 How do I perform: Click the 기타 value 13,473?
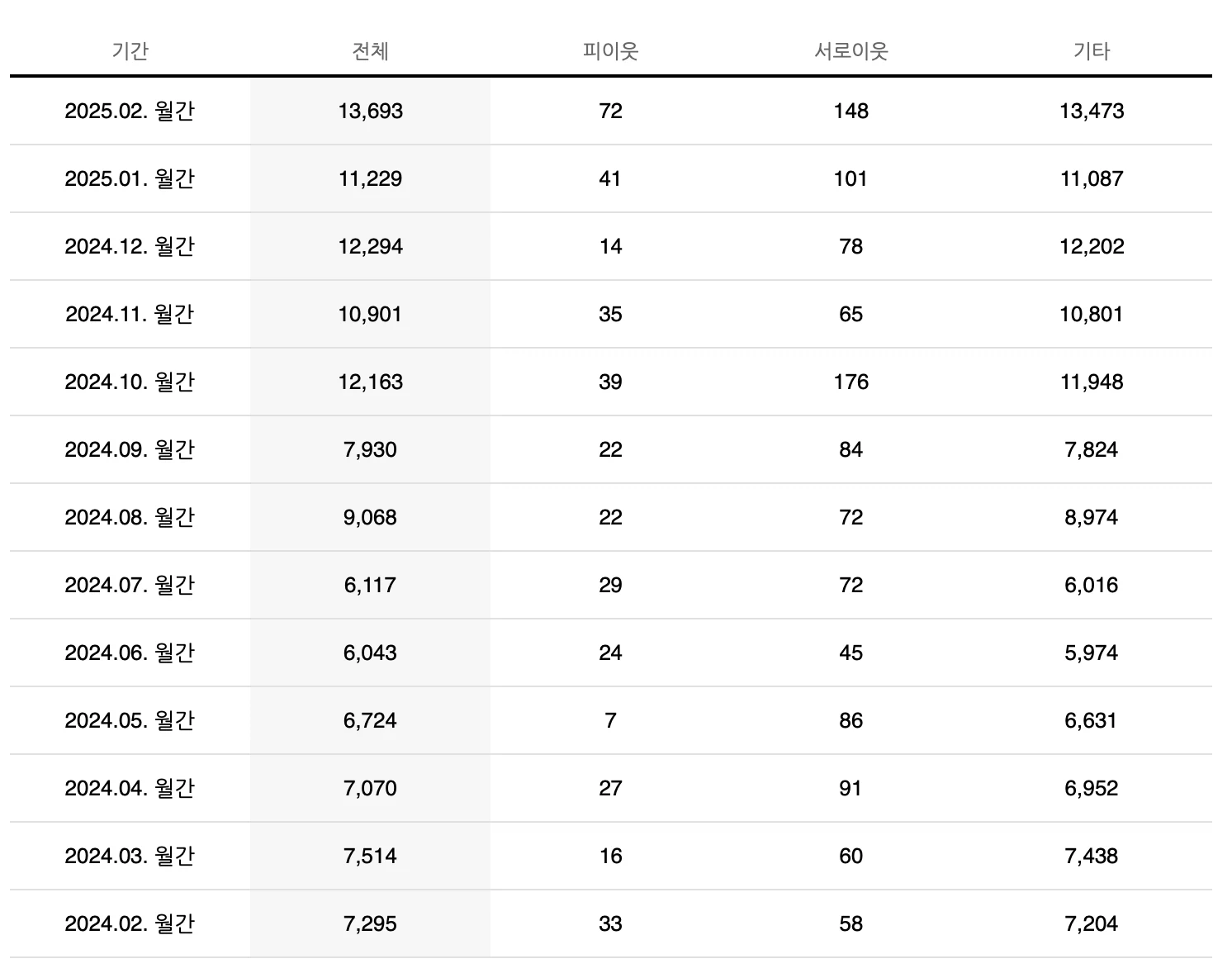(x=1092, y=111)
